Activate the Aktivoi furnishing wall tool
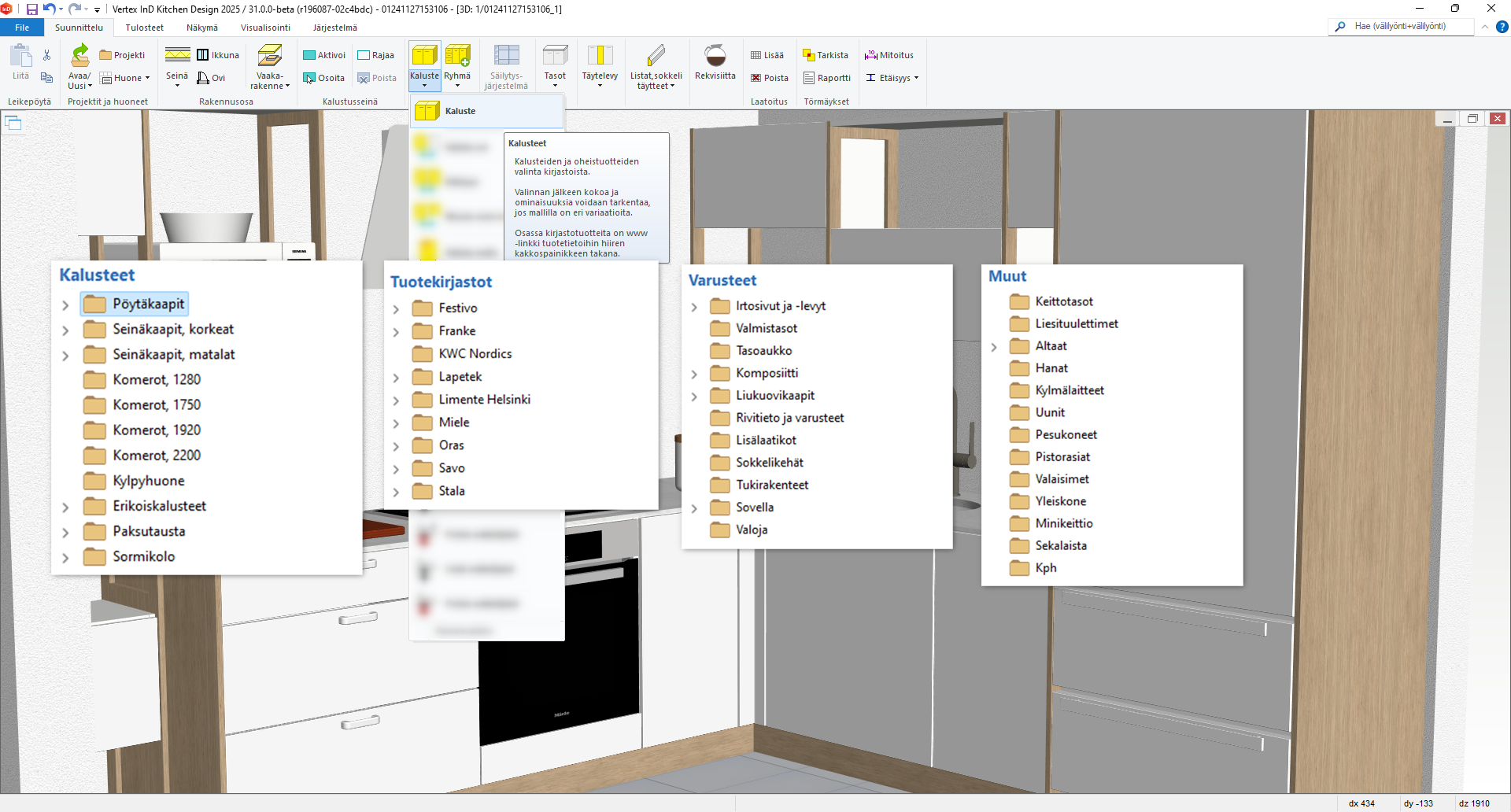Screen dimensions: 1511x812 tap(324, 55)
